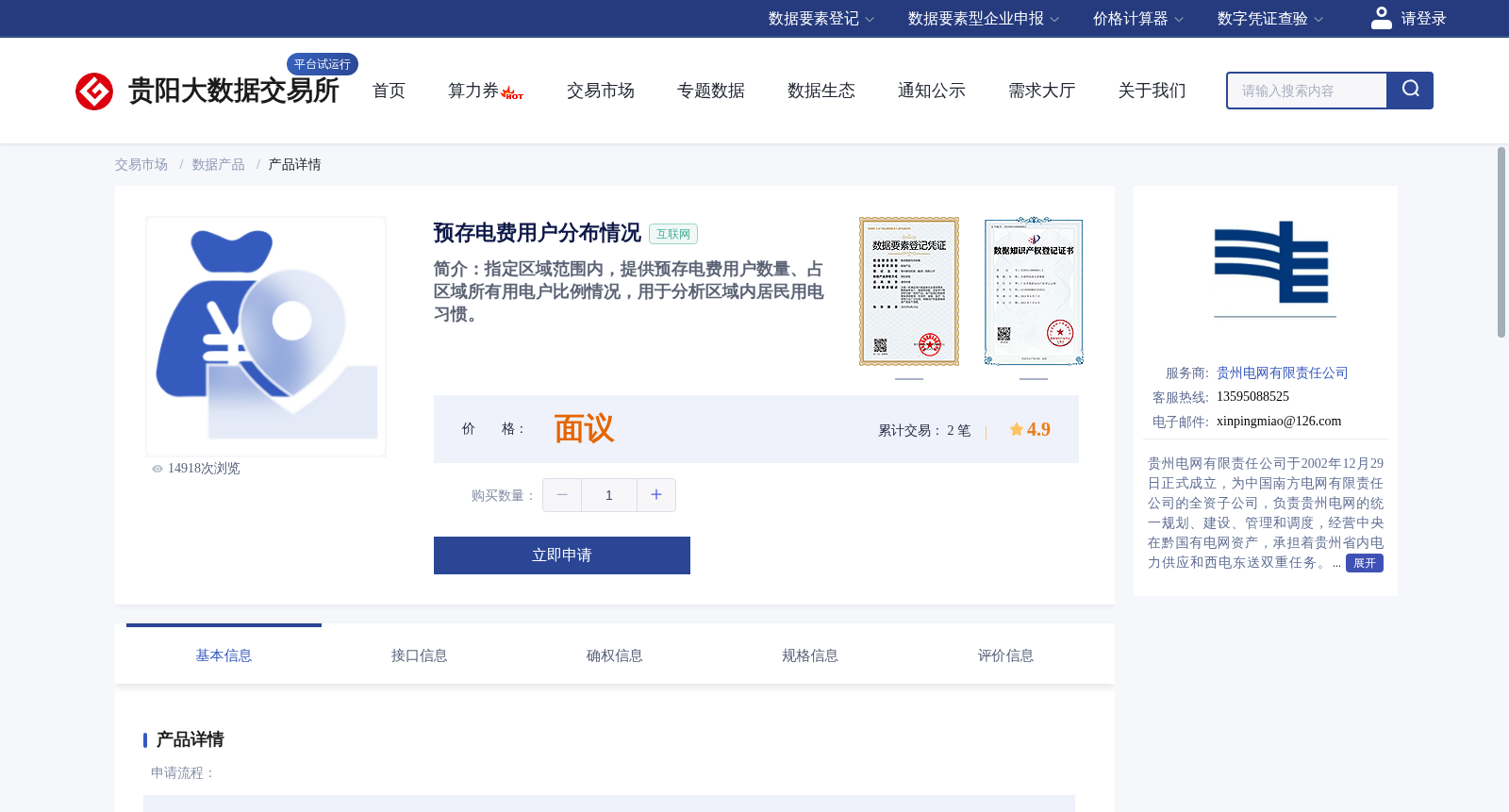
Task: Click the hotline number 13595088525
Action: point(1252,397)
